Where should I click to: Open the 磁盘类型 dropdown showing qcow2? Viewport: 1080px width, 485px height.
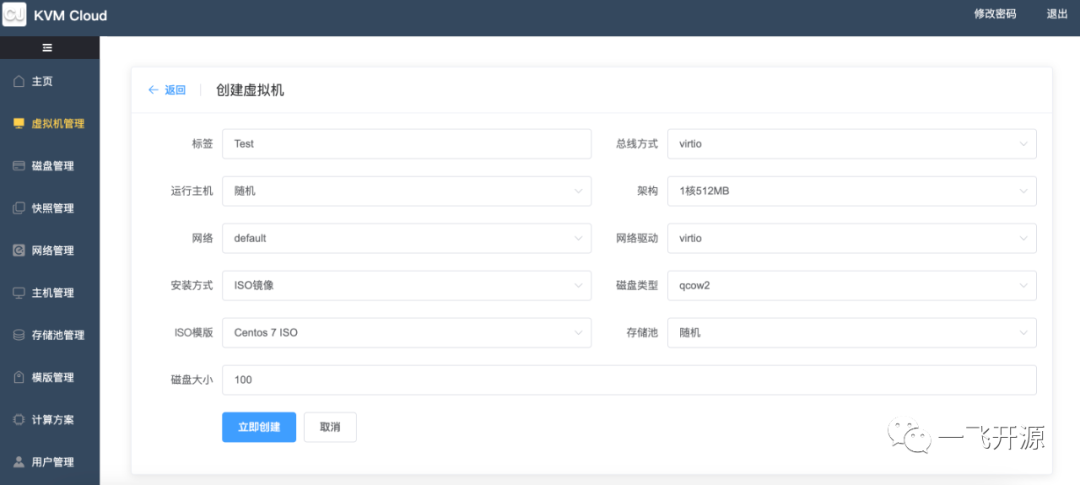(x=852, y=285)
